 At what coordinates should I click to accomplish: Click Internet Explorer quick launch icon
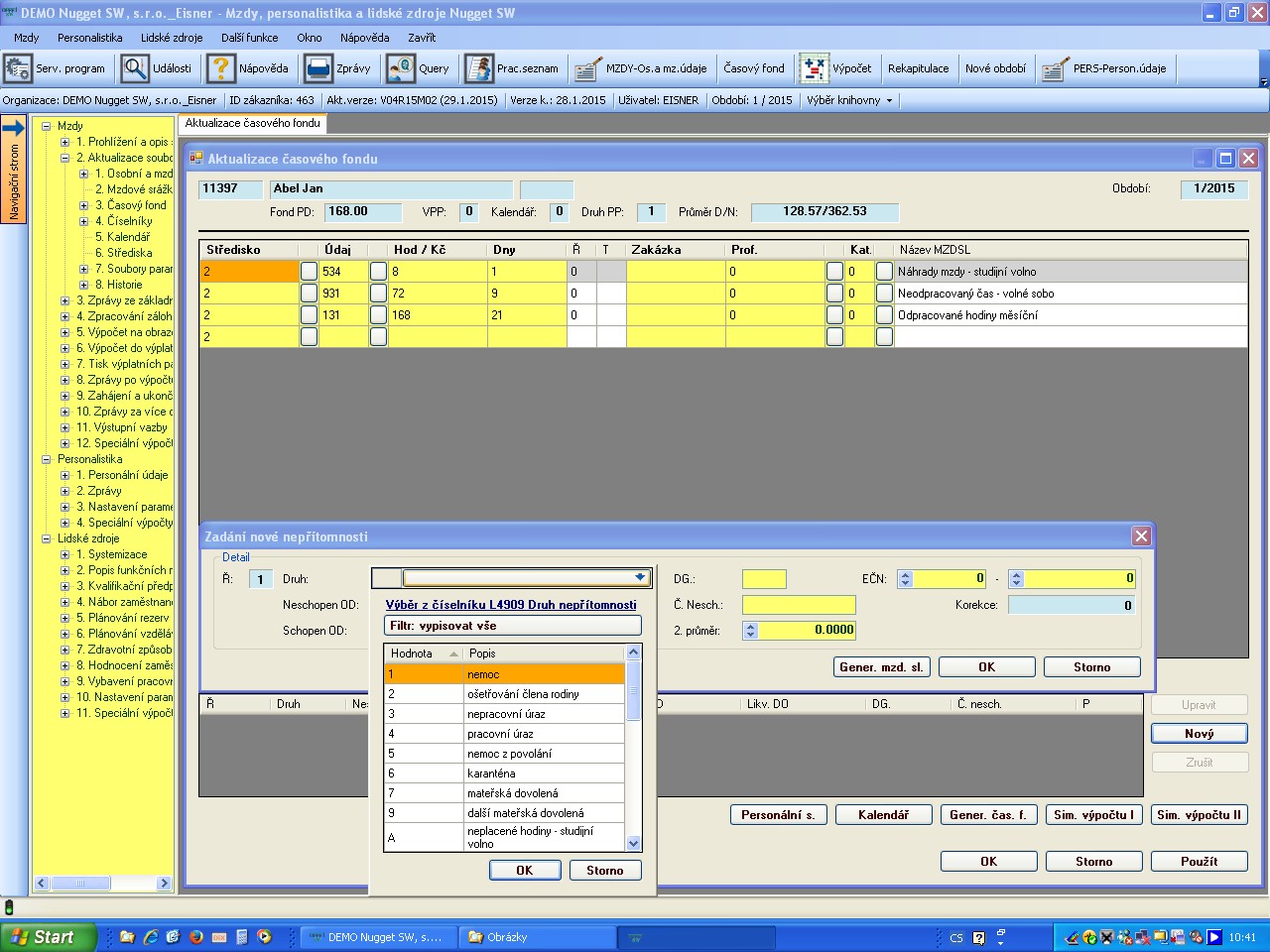click(151, 937)
